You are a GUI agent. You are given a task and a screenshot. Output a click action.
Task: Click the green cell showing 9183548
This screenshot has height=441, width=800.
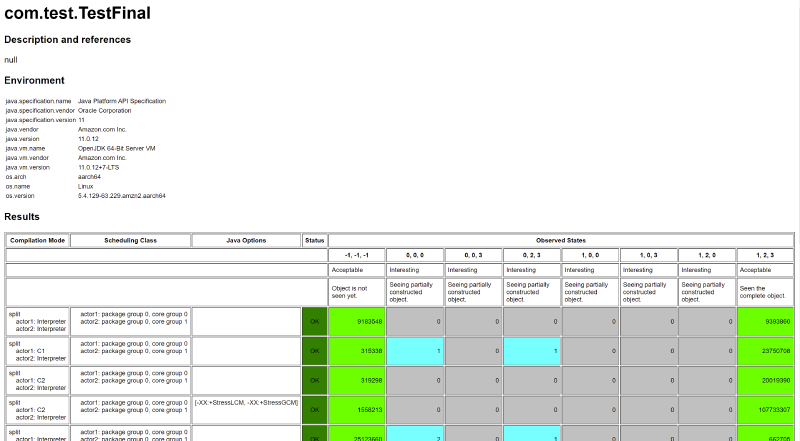357,321
